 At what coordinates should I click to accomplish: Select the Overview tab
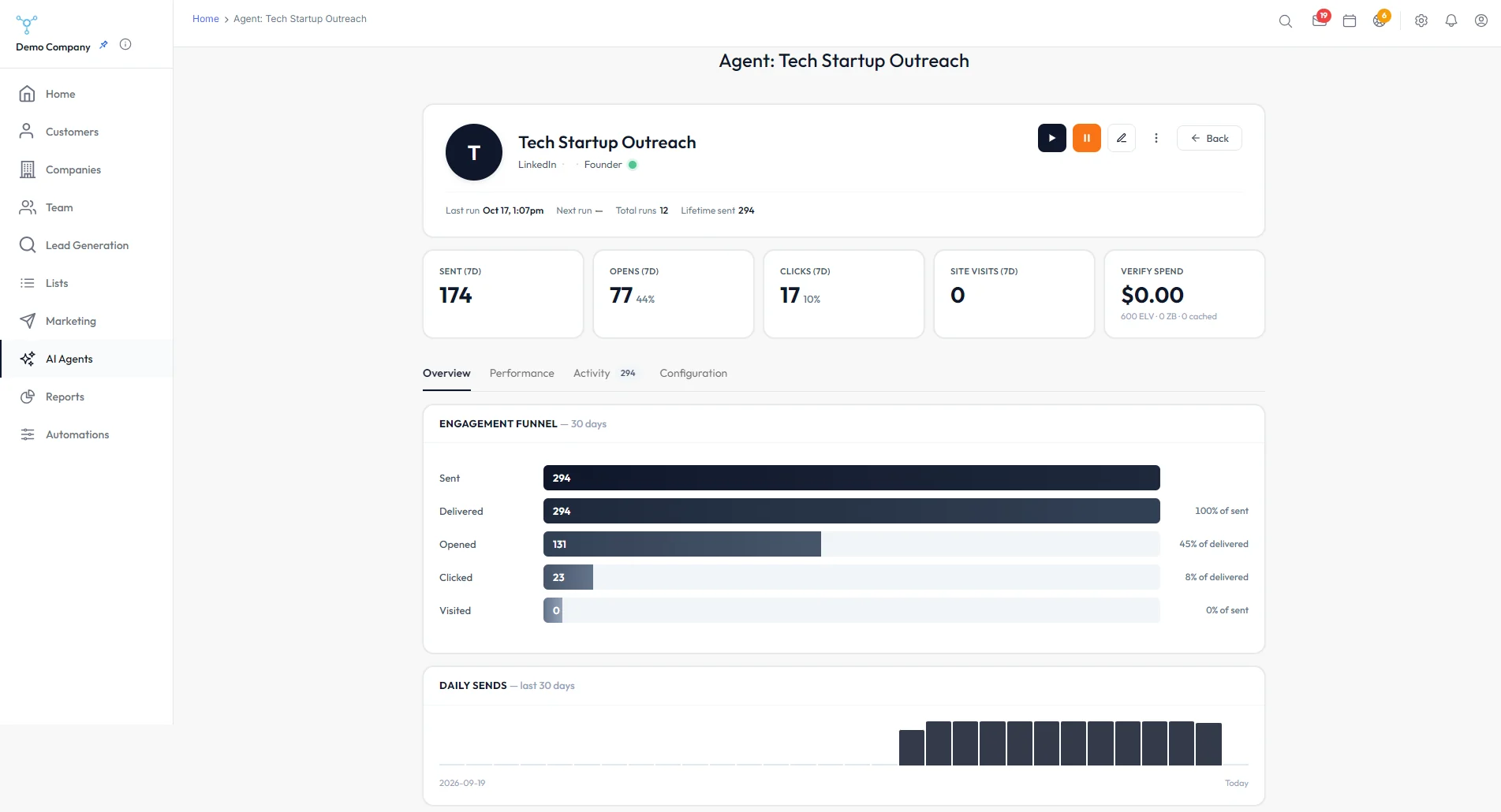(x=446, y=374)
